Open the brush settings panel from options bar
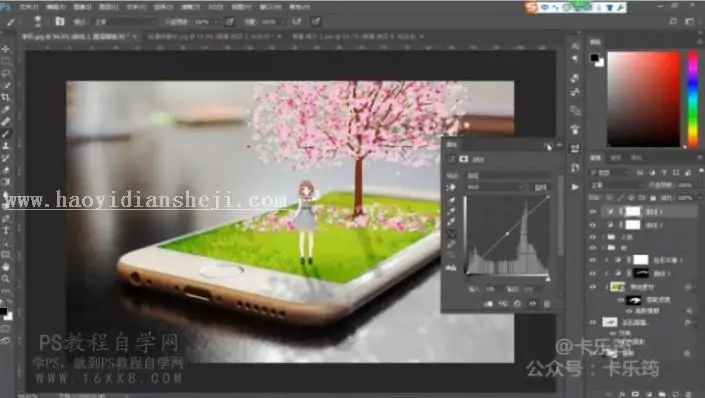 (x=59, y=22)
